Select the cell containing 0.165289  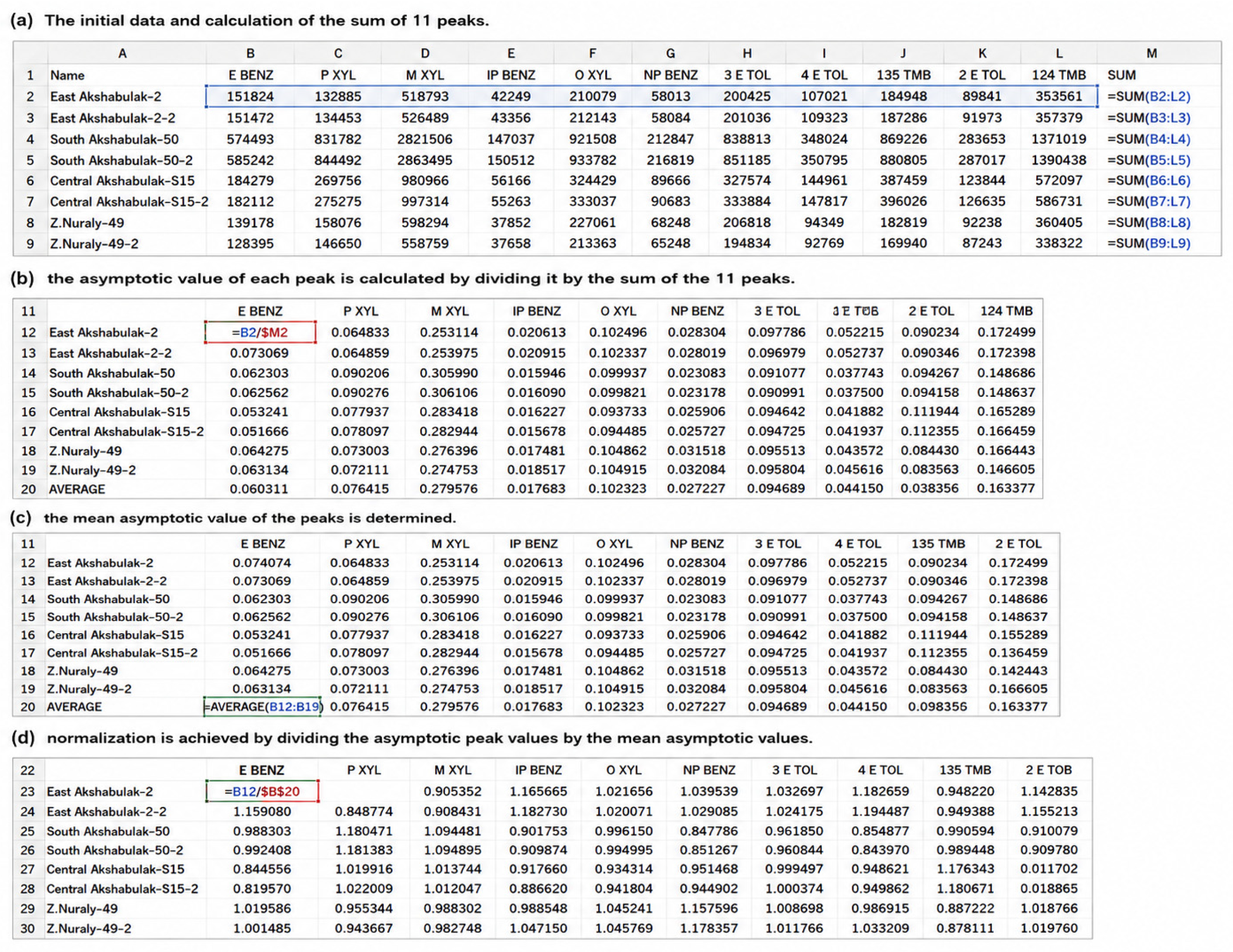[x=1006, y=412]
